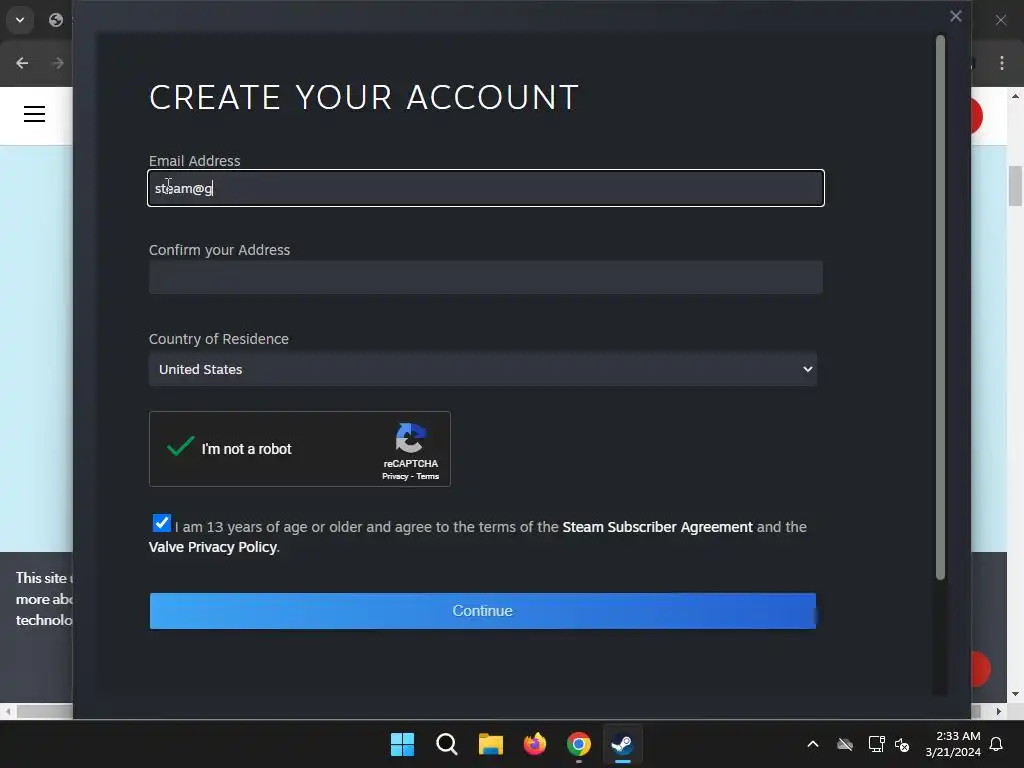Open the hamburger menu on the background page
The image size is (1024, 768).
35,114
